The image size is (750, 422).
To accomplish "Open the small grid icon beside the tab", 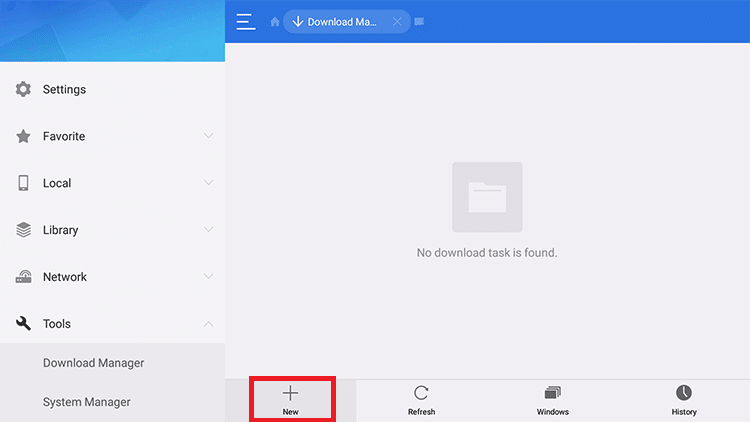I will click(x=419, y=22).
